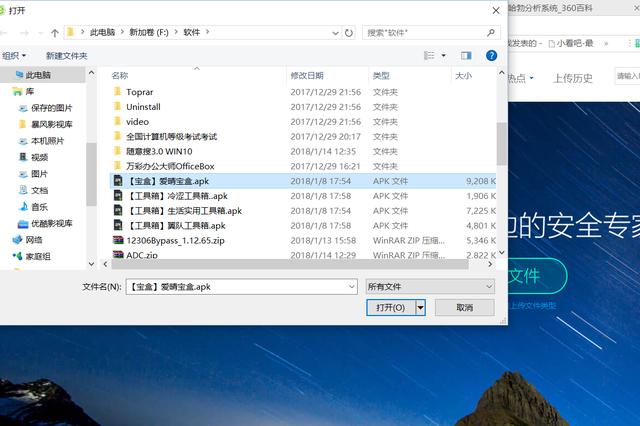Click the search magnifier icon
The height and width of the screenshot is (426, 640).
click(x=491, y=33)
